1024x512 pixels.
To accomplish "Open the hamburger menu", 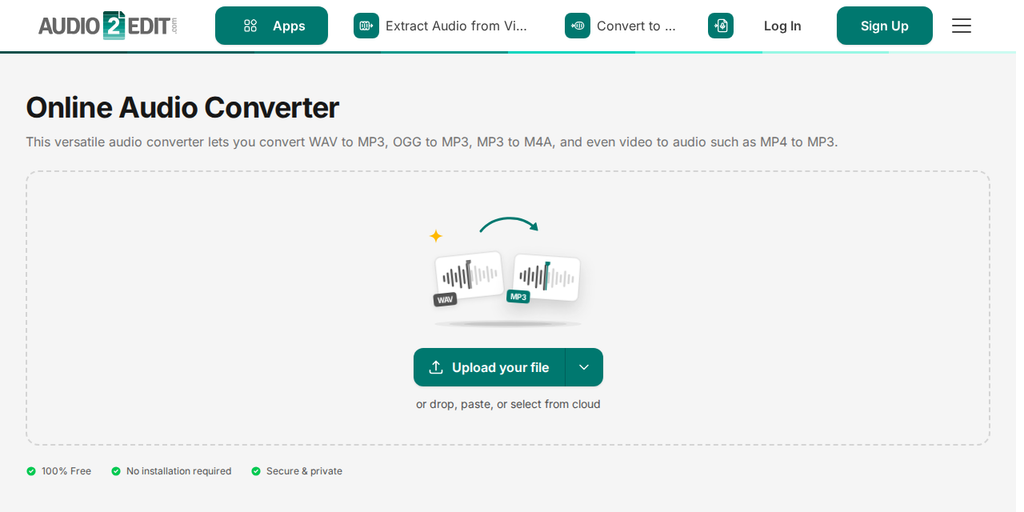I will pyautogui.click(x=961, y=25).
